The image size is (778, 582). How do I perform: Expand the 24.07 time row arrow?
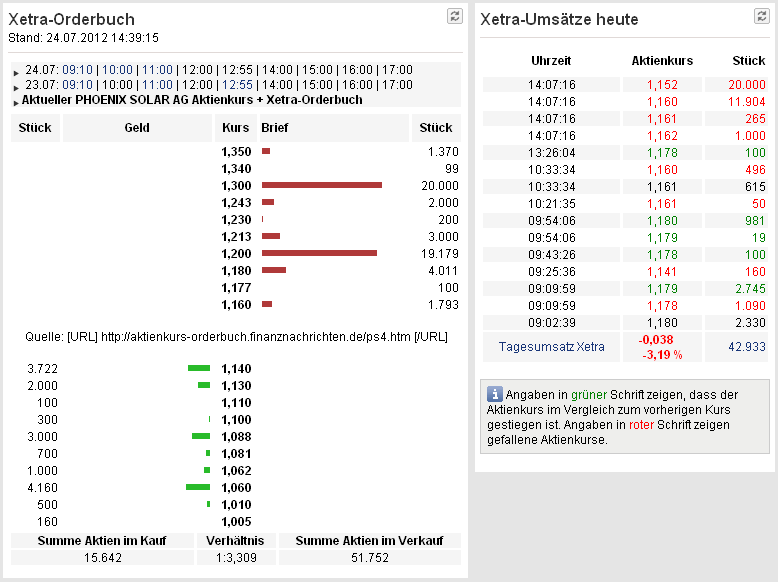[x=16, y=73]
